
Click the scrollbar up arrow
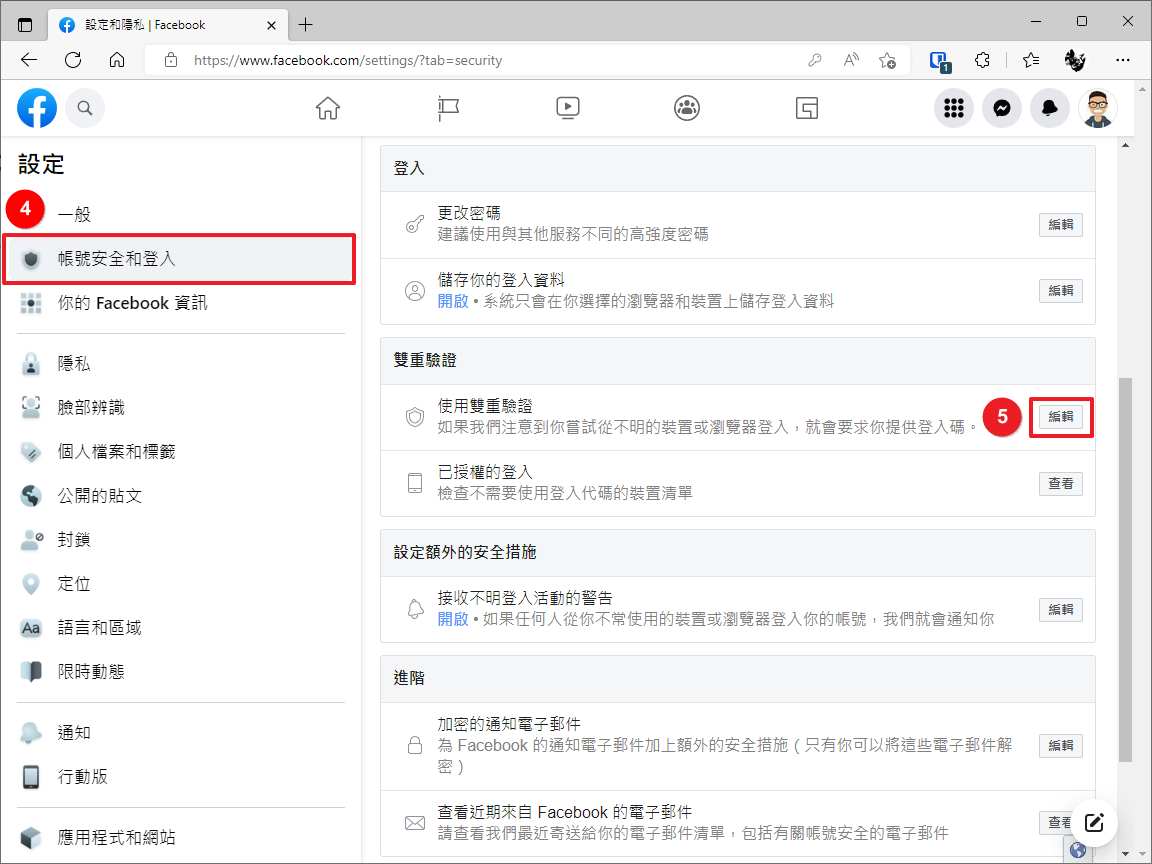(1125, 145)
